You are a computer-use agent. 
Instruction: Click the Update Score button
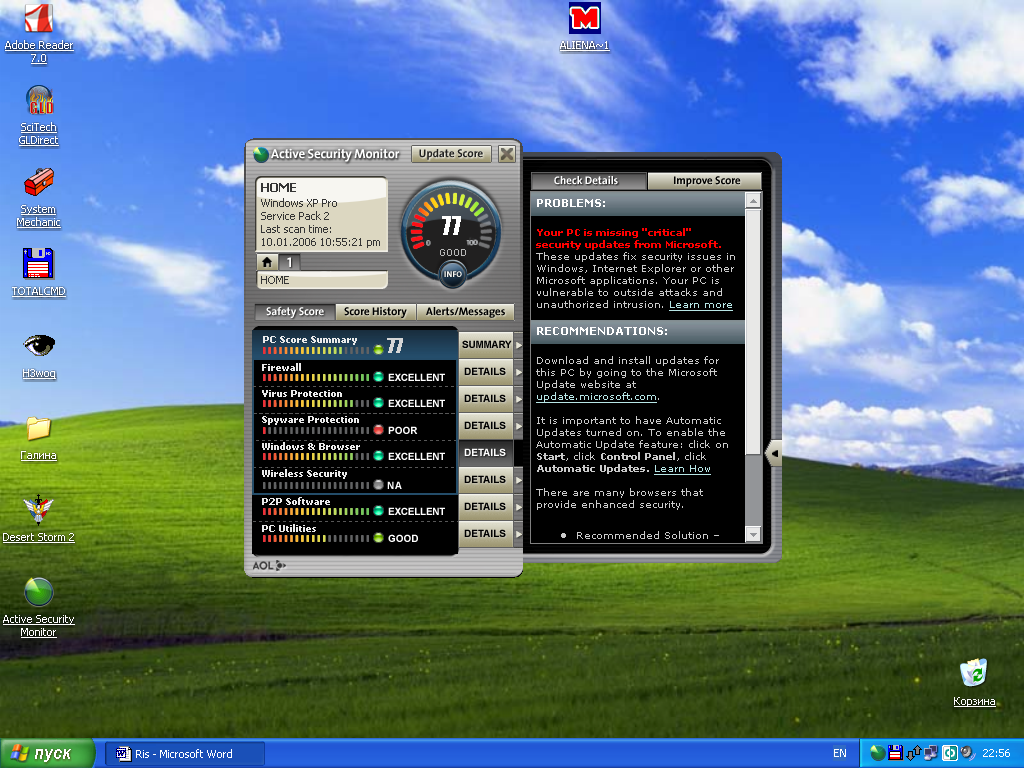point(451,153)
